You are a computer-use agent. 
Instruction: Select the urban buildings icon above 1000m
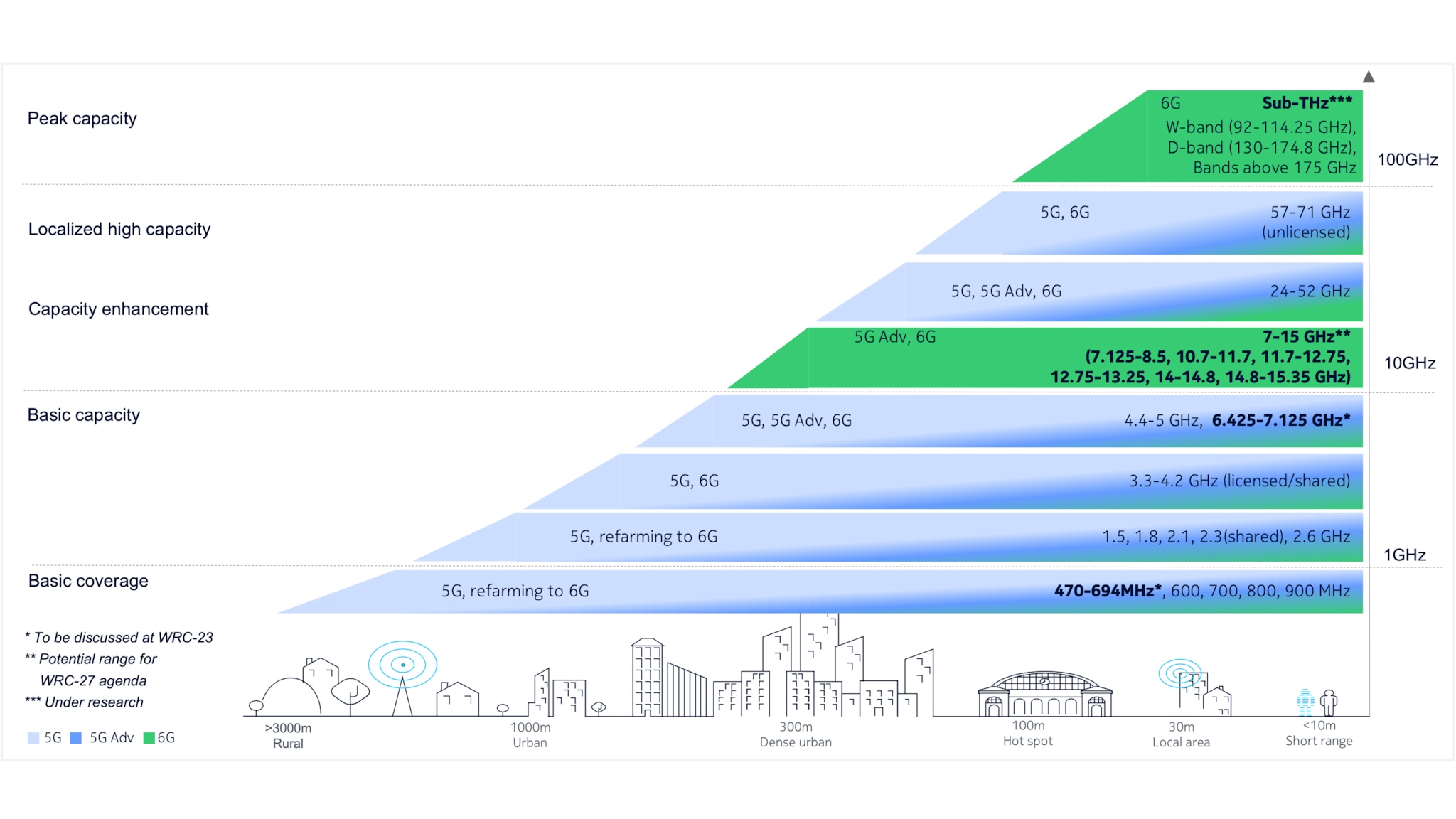(559, 692)
